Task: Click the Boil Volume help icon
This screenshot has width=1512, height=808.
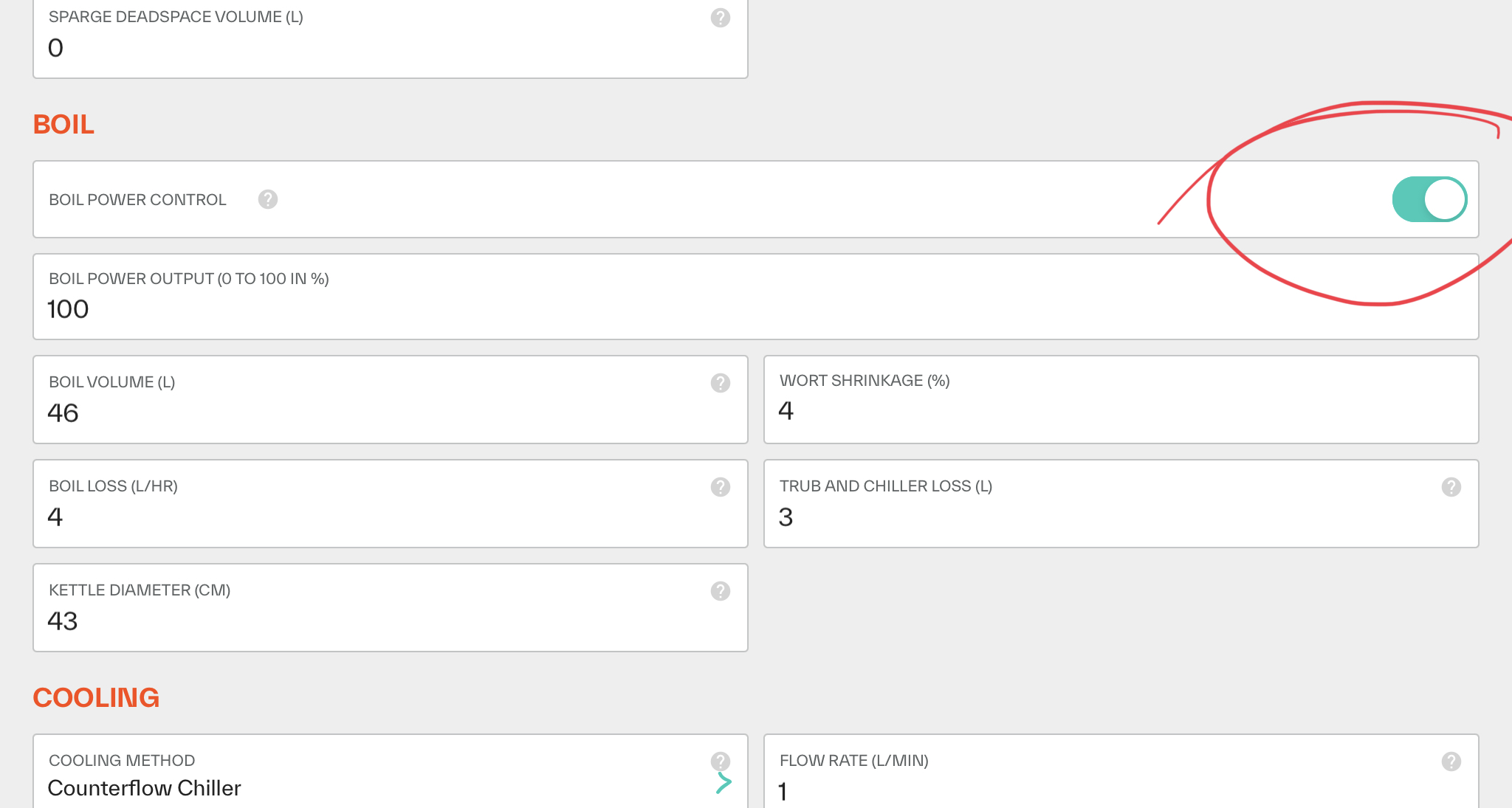Action: (720, 383)
